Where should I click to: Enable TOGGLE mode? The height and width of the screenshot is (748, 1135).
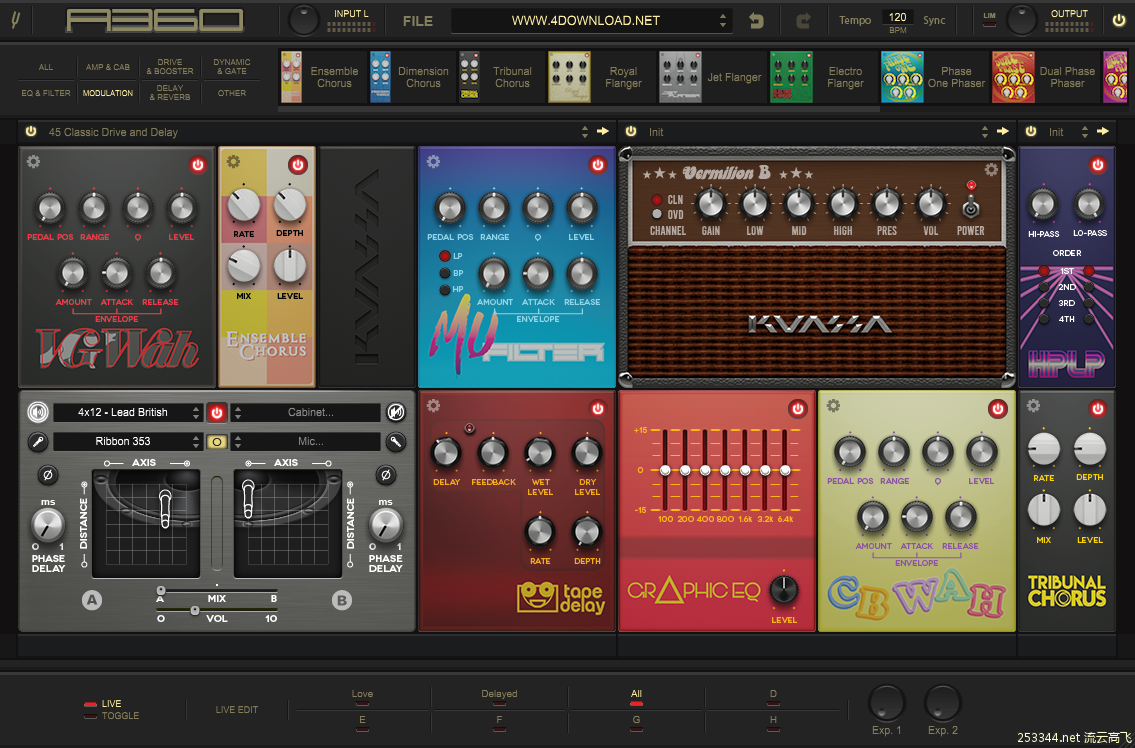point(111,715)
